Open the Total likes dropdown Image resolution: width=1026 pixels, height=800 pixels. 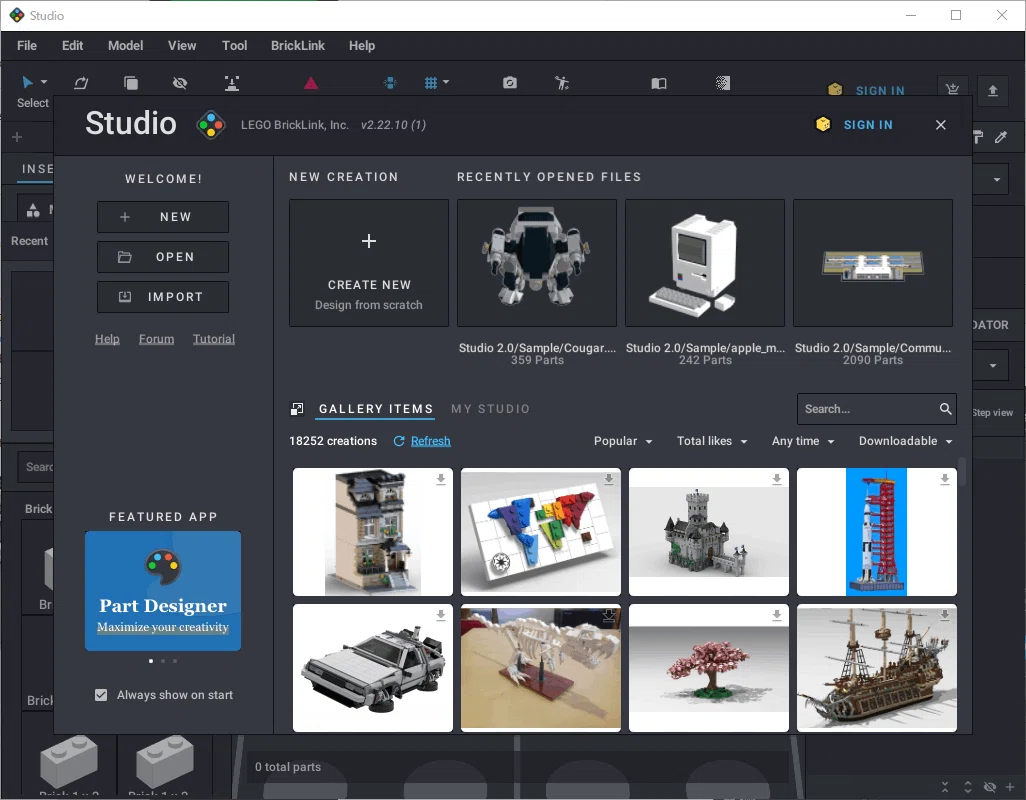coord(712,441)
